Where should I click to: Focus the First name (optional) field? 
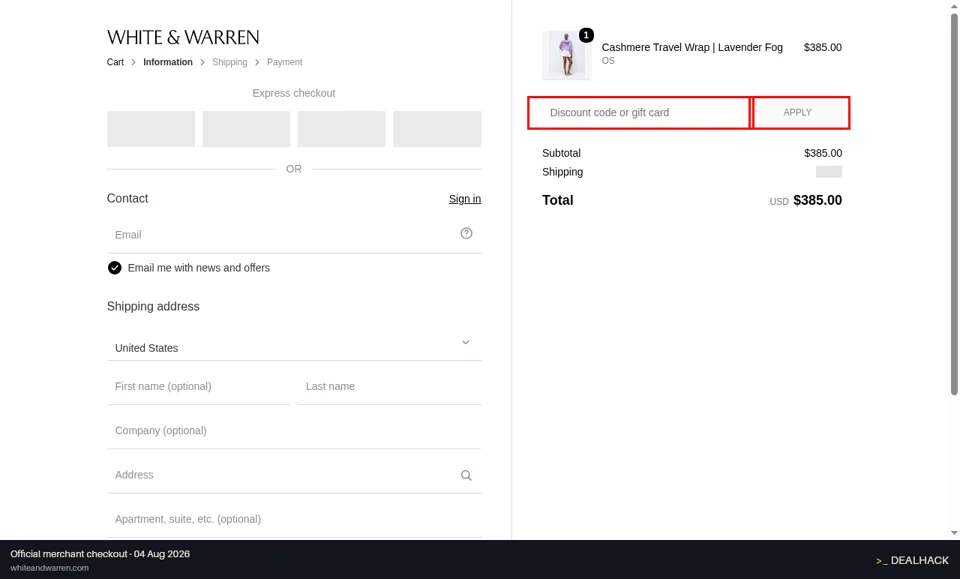point(198,387)
